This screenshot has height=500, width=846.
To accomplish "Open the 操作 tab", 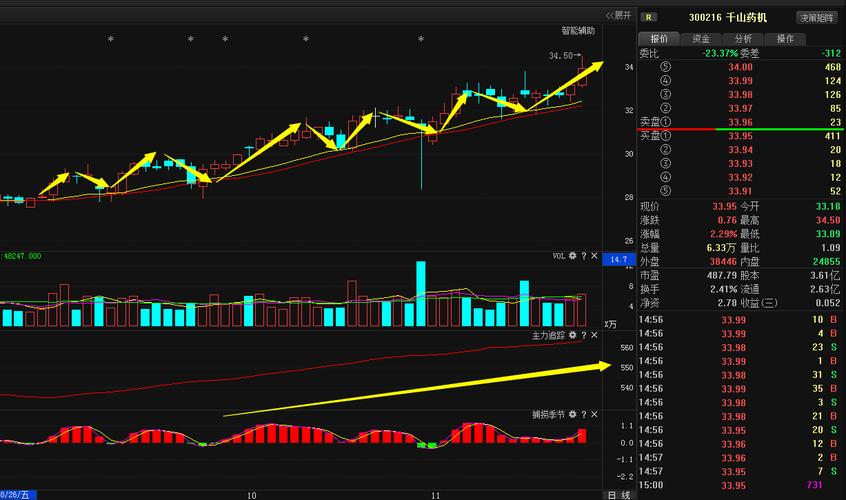I will click(x=785, y=39).
